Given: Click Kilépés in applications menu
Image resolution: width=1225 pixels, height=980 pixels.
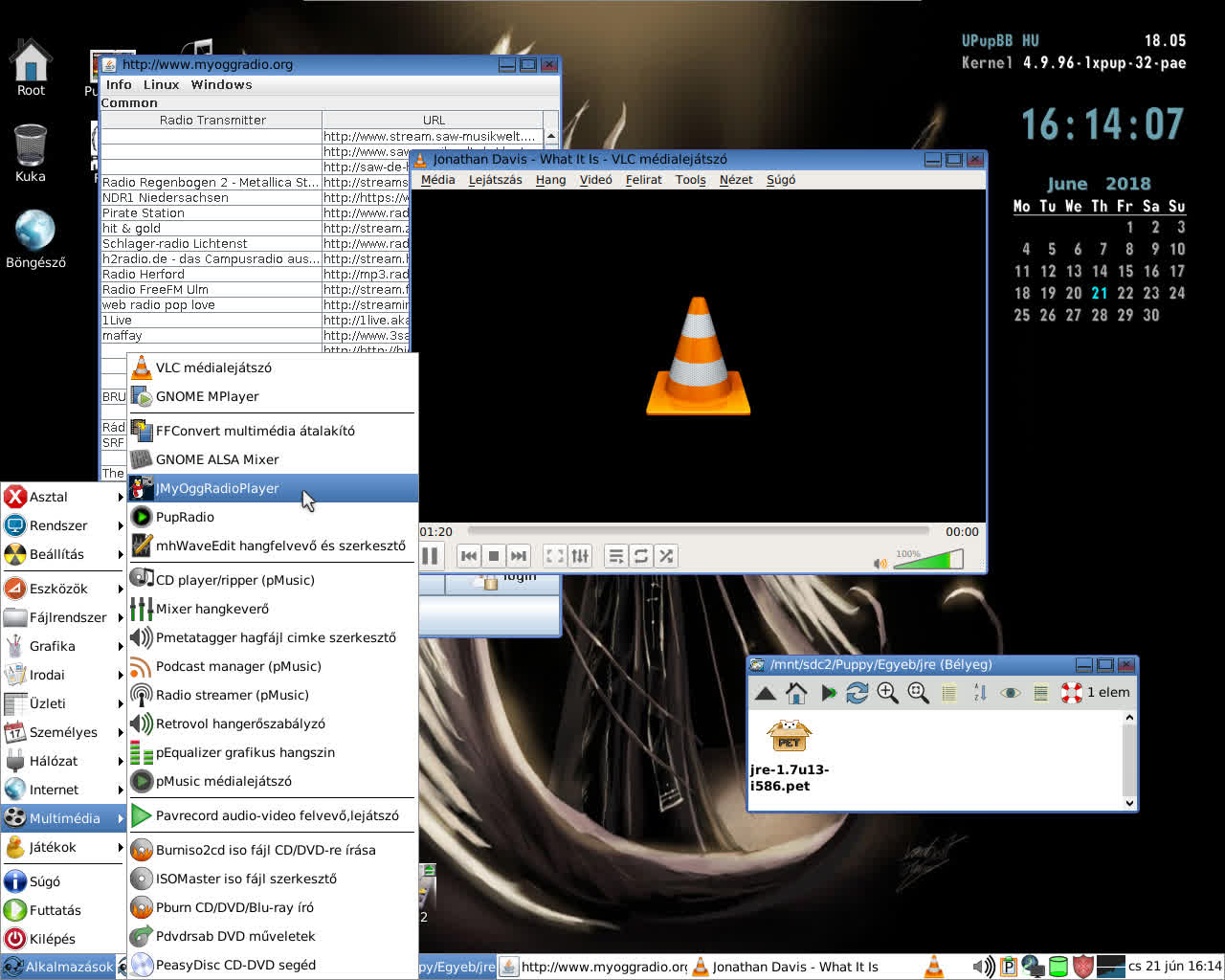Looking at the screenshot, I should [64, 939].
